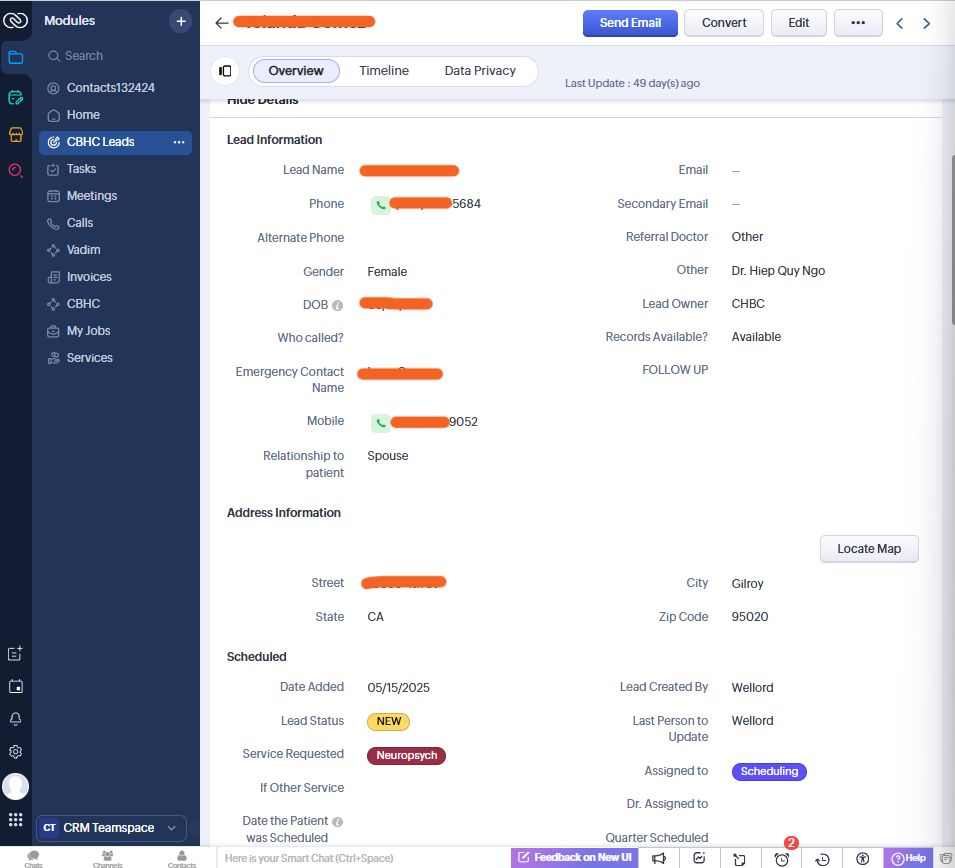Open recent items history icon

pos(822,859)
